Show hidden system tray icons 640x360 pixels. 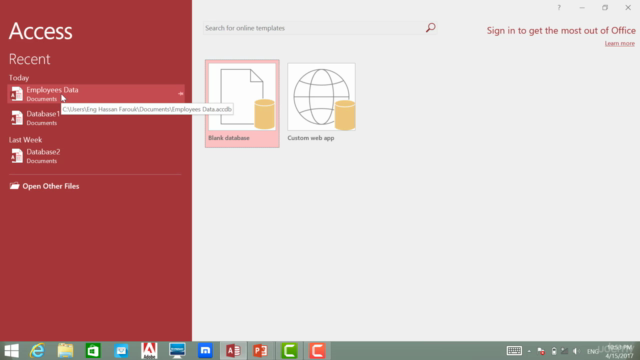coord(529,351)
